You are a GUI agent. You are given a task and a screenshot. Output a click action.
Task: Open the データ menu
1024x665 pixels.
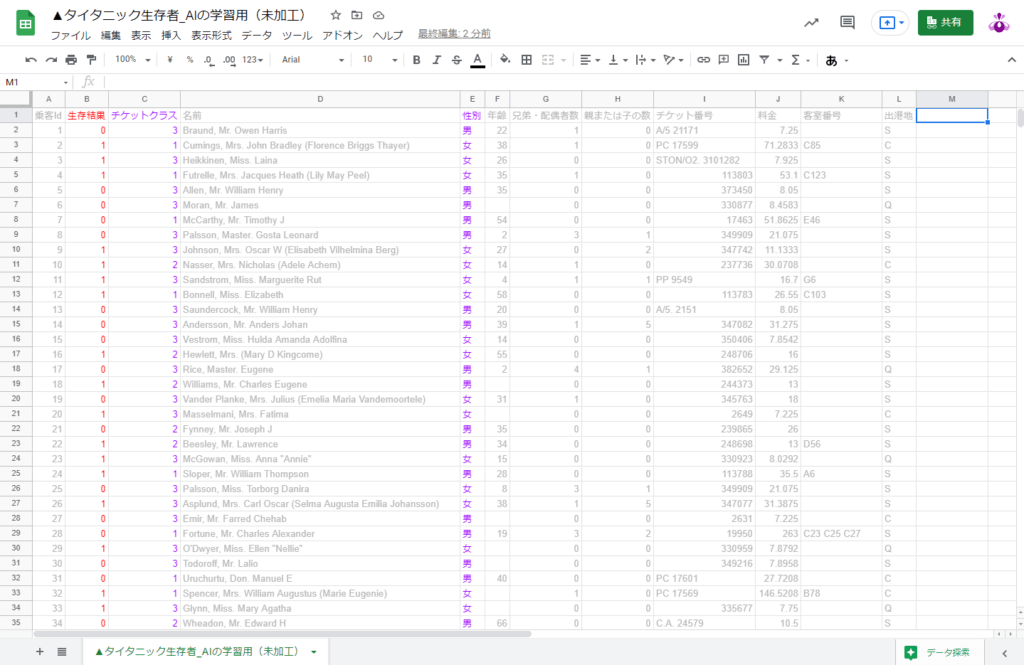256,35
